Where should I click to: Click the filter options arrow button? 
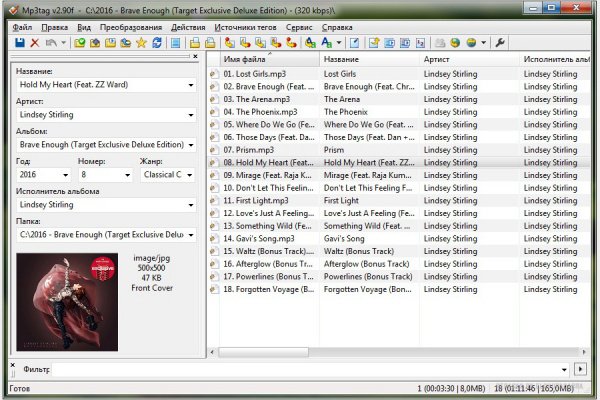point(580,369)
